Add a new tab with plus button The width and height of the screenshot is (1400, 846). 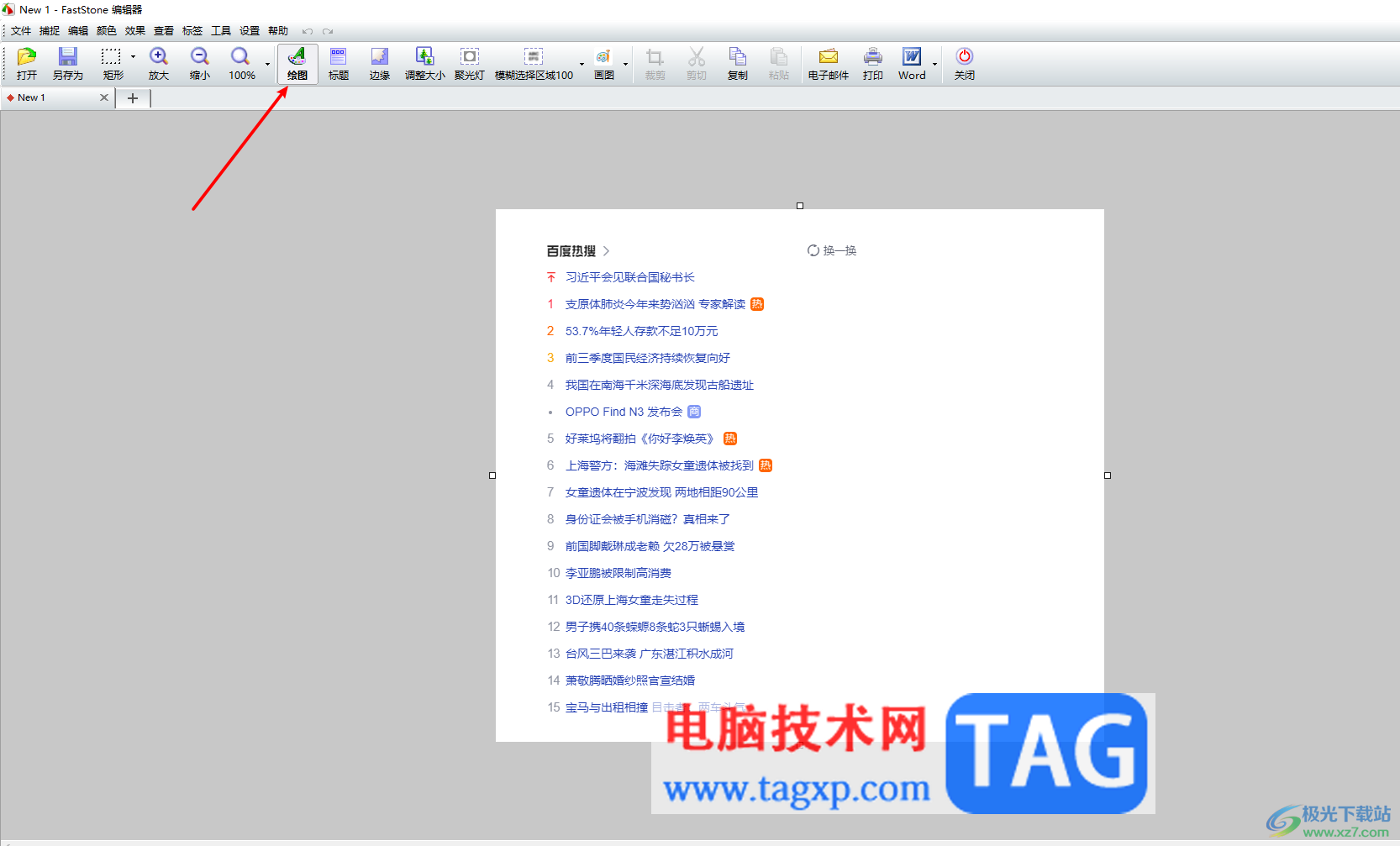click(x=133, y=98)
